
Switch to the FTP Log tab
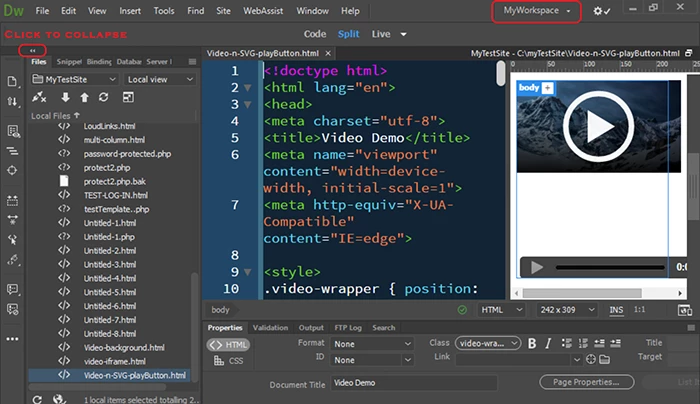(348, 328)
